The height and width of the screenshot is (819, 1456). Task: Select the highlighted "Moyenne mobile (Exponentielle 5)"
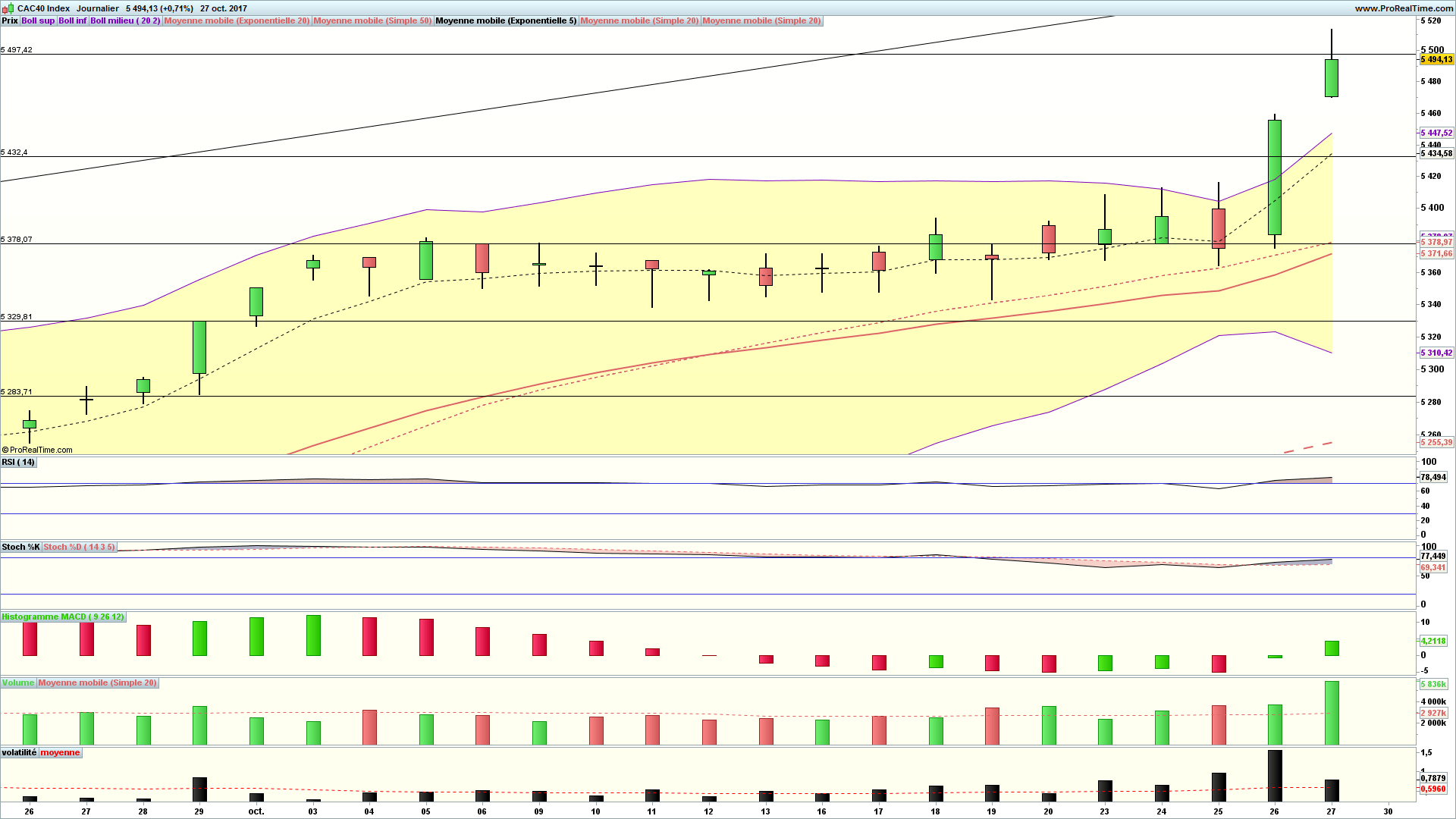coord(504,20)
